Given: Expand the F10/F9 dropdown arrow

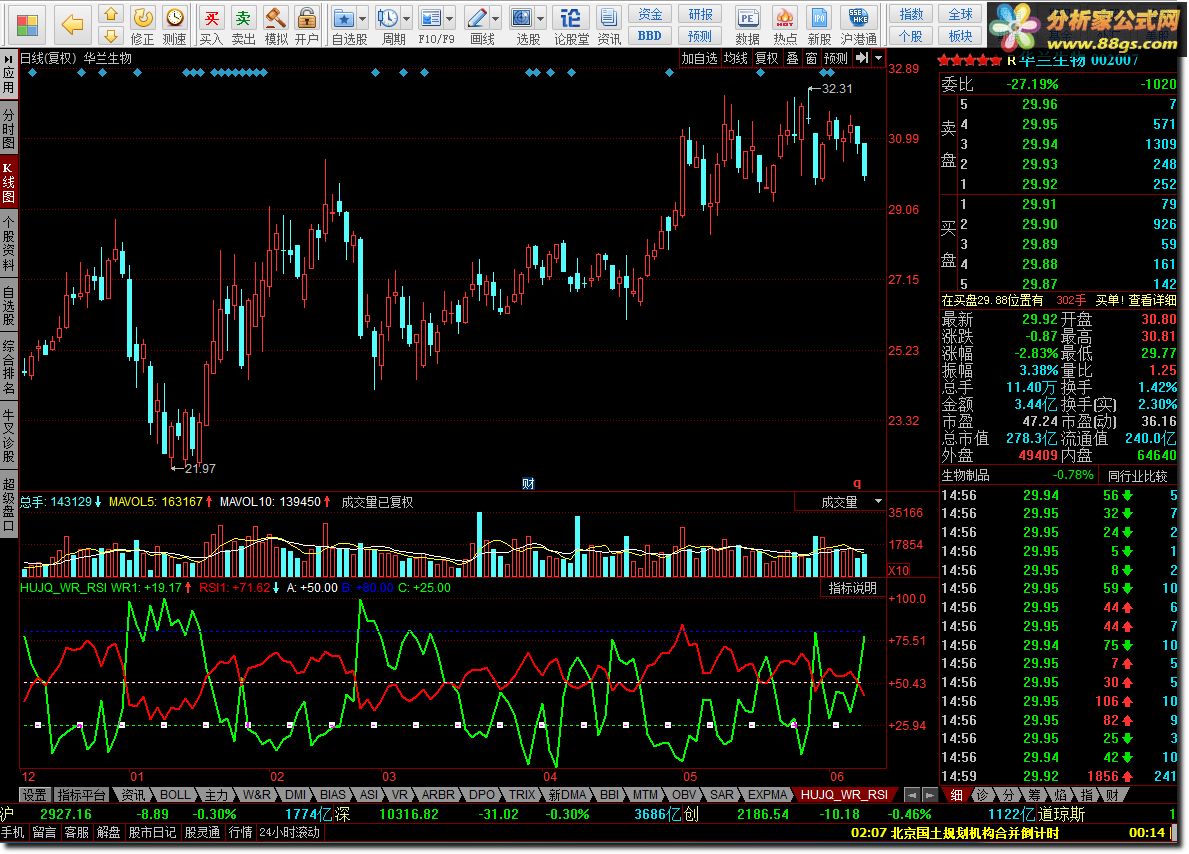Looking at the screenshot, I should pyautogui.click(x=450, y=17).
